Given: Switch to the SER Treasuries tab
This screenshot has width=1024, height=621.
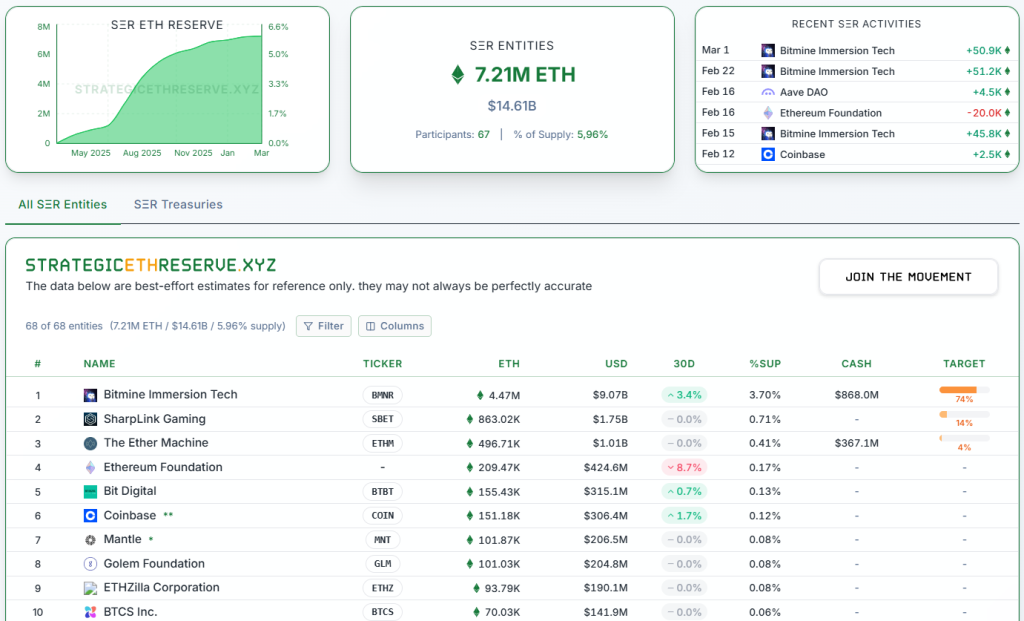Looking at the screenshot, I should (178, 204).
